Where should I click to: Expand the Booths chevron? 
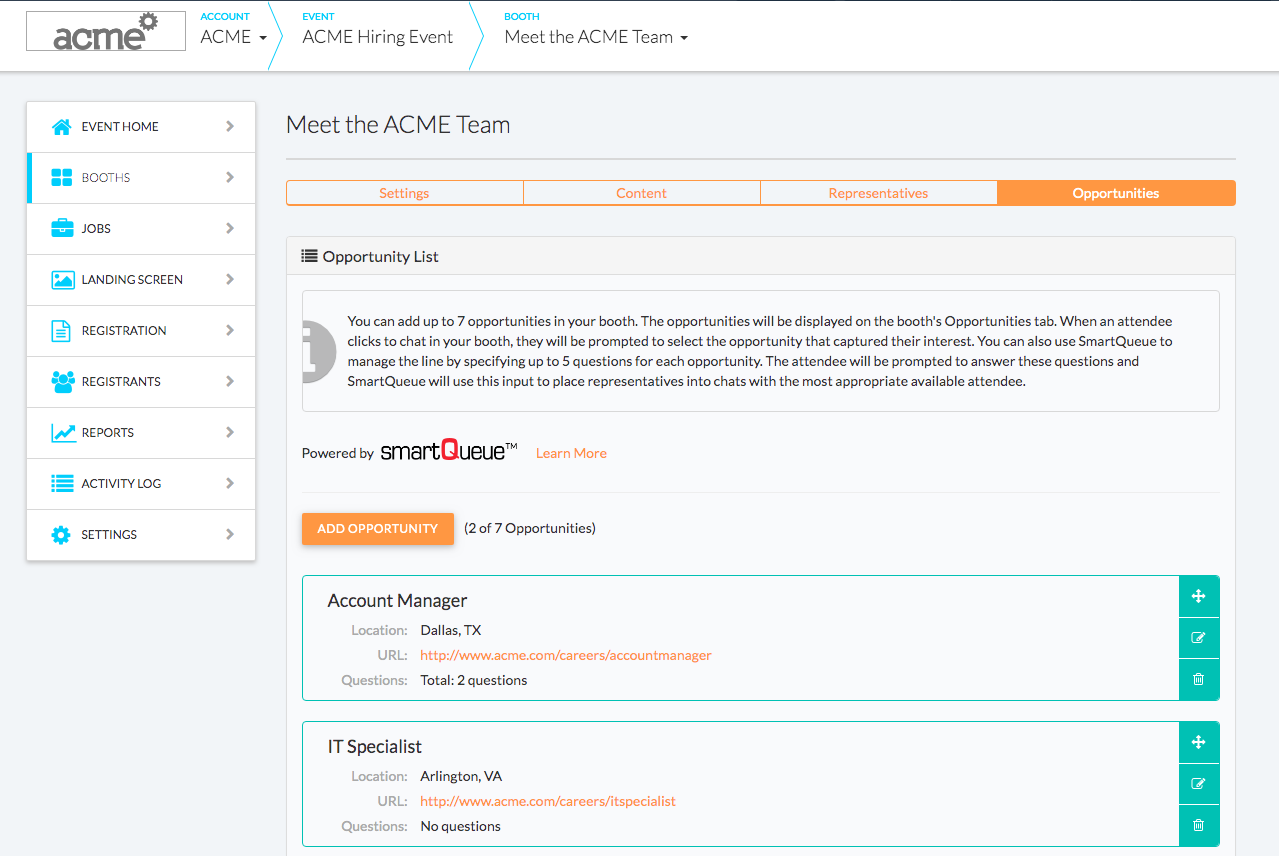click(x=230, y=178)
